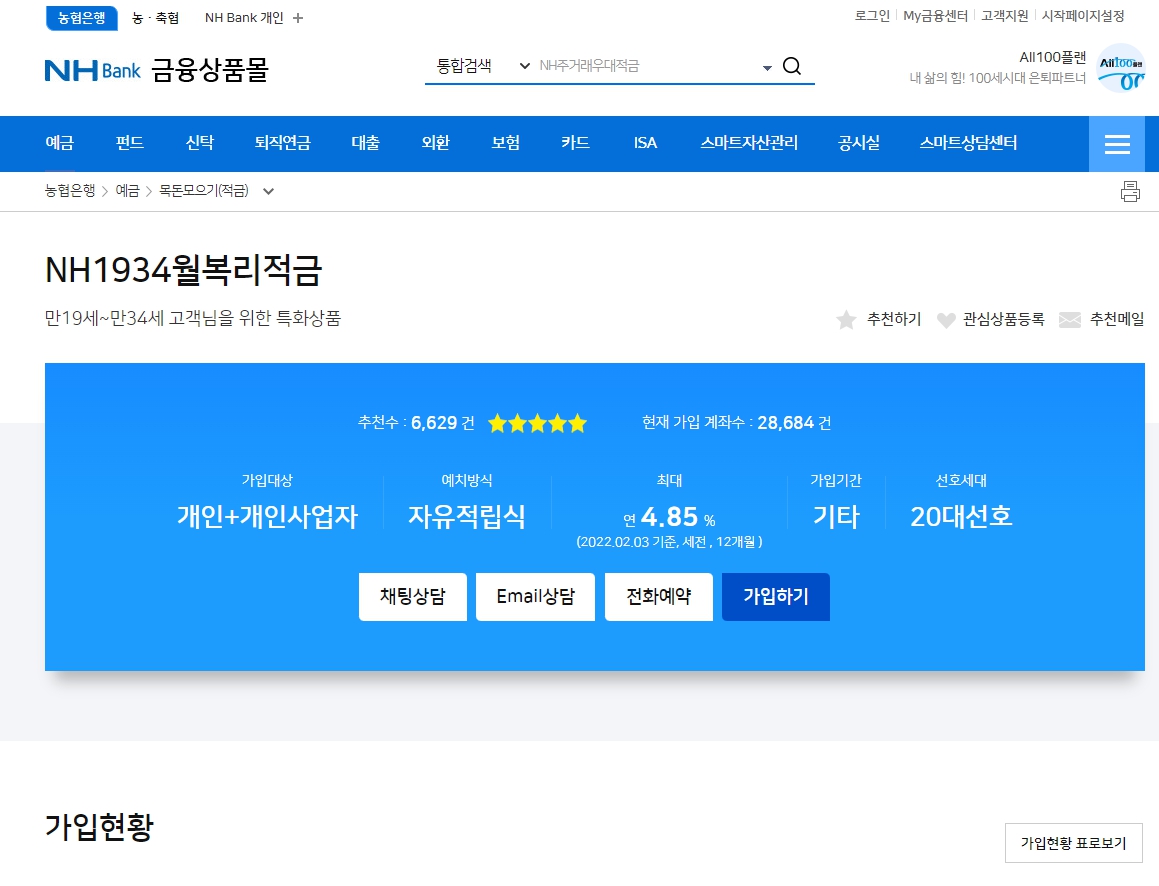Click the 6,629 recommendation count
Image resolution: width=1159 pixels, height=886 pixels.
(x=434, y=423)
